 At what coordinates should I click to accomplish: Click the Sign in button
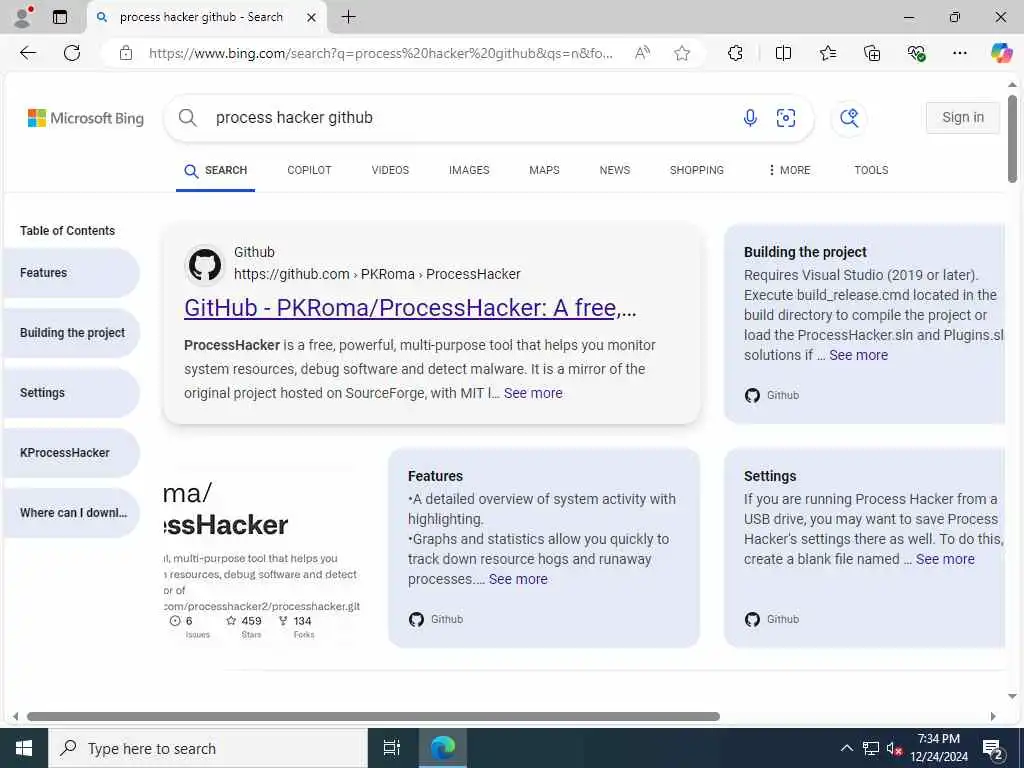pos(963,118)
